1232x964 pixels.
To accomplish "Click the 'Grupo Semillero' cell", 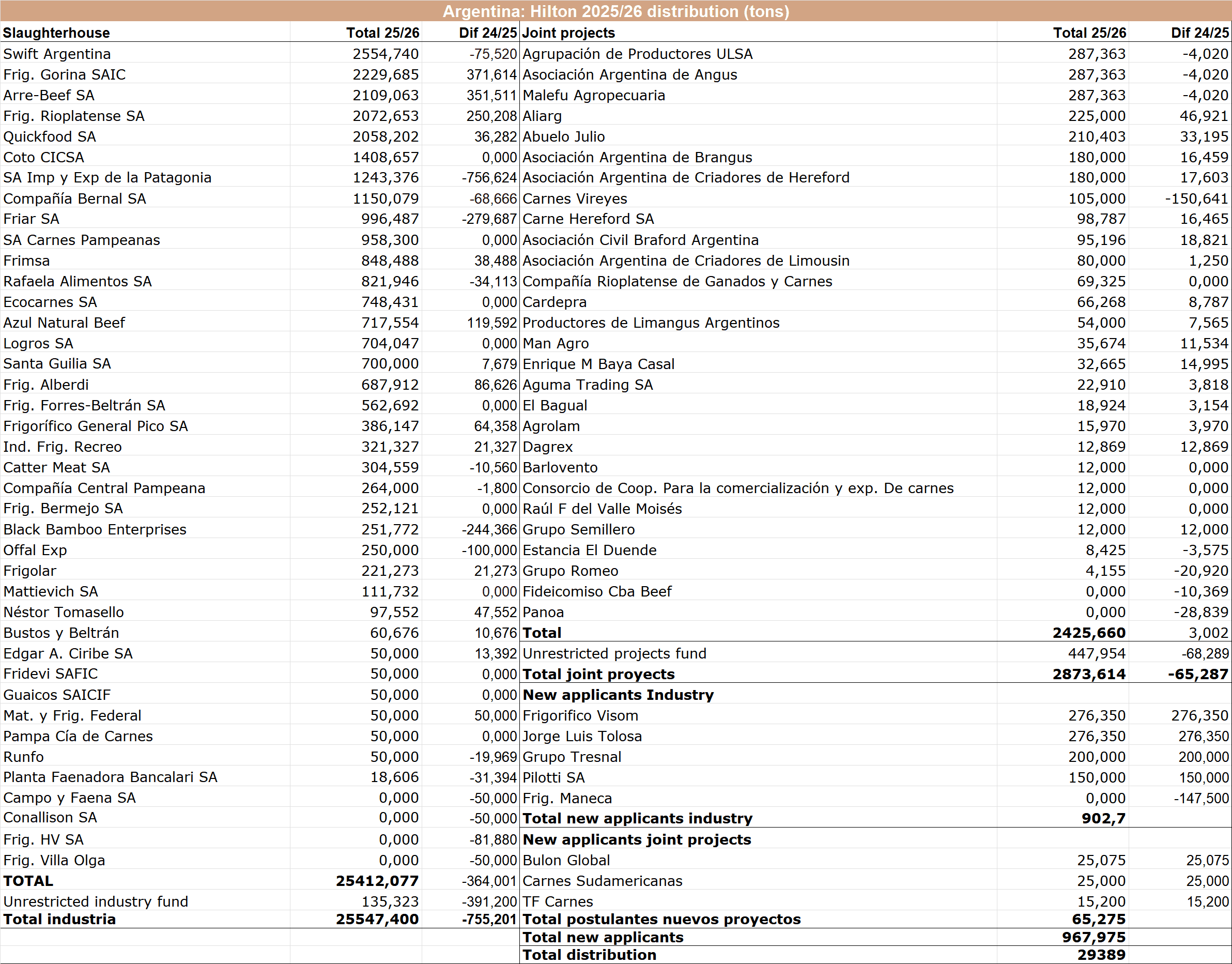I will pos(578,529).
